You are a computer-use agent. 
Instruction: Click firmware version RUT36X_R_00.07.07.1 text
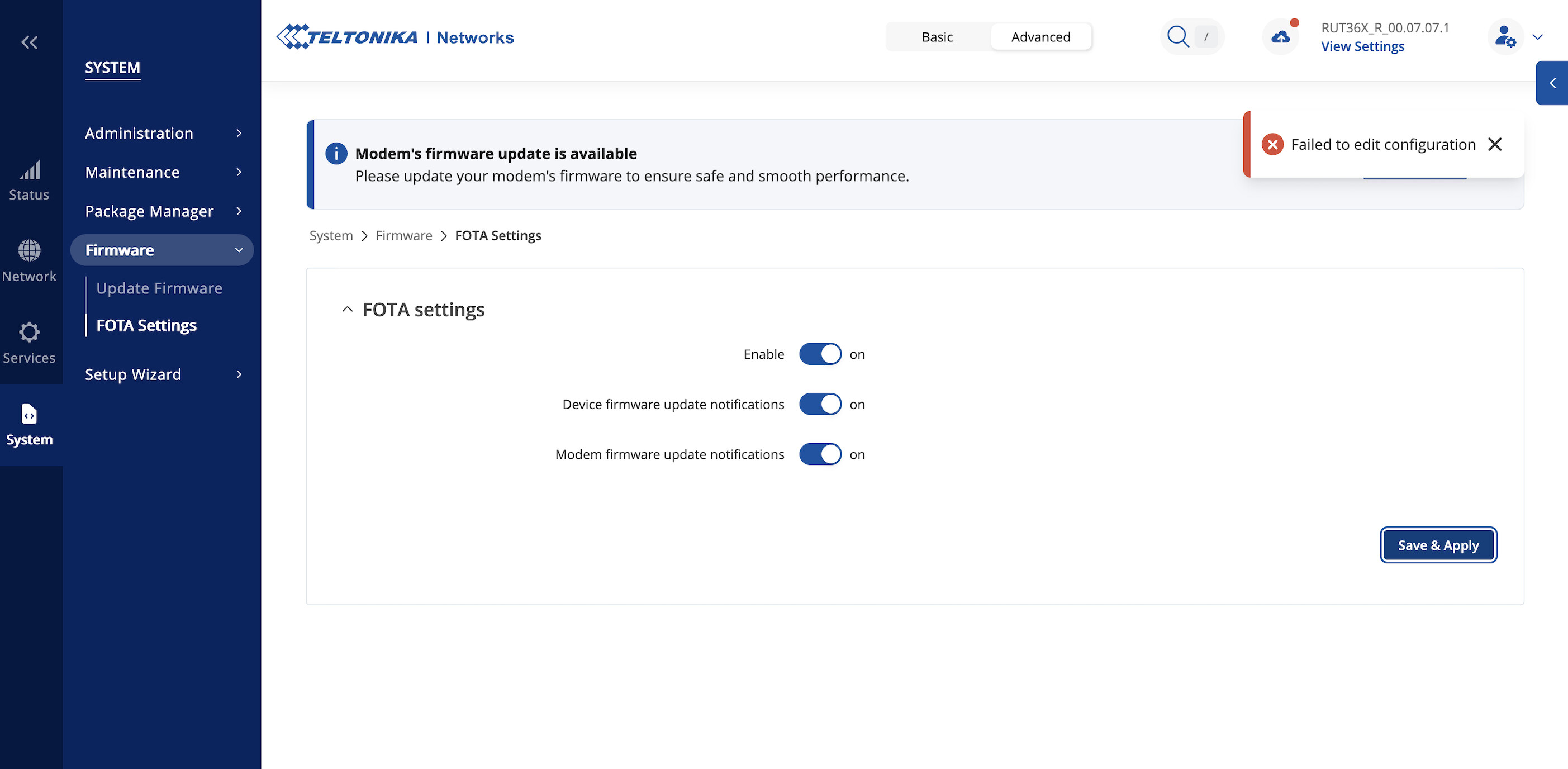tap(1385, 27)
